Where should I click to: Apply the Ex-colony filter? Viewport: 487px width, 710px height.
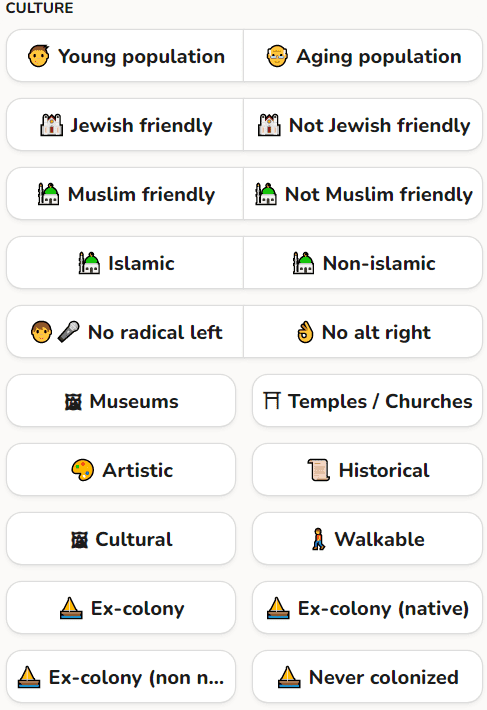point(121,608)
